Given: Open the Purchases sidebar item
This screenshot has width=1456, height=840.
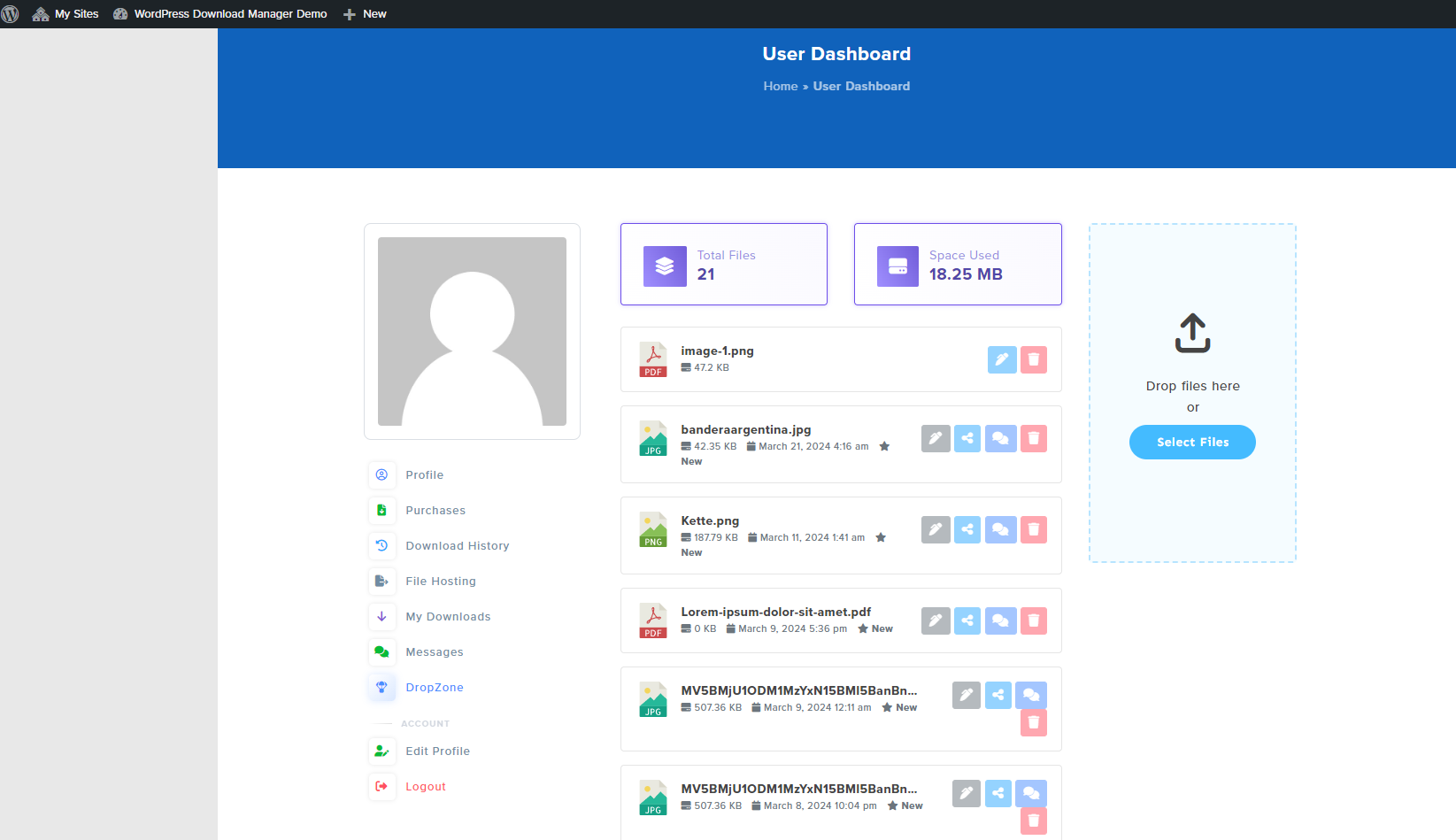Looking at the screenshot, I should [435, 511].
